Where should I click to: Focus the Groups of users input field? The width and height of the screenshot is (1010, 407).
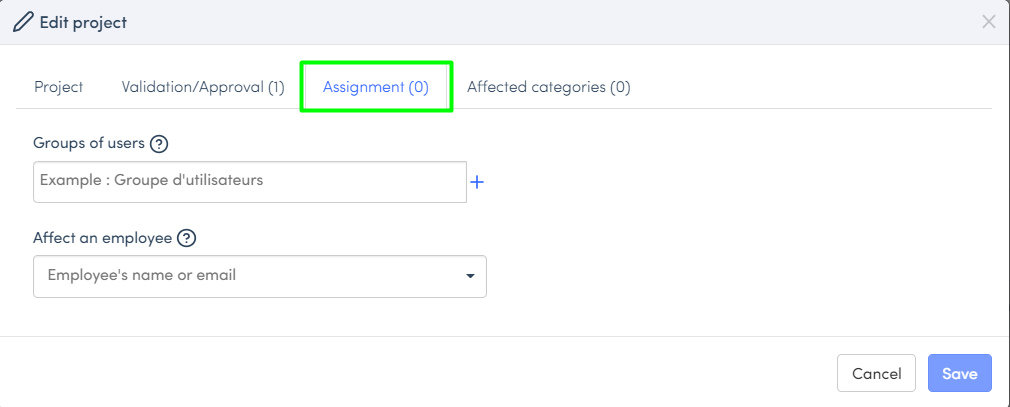pyautogui.click(x=249, y=182)
